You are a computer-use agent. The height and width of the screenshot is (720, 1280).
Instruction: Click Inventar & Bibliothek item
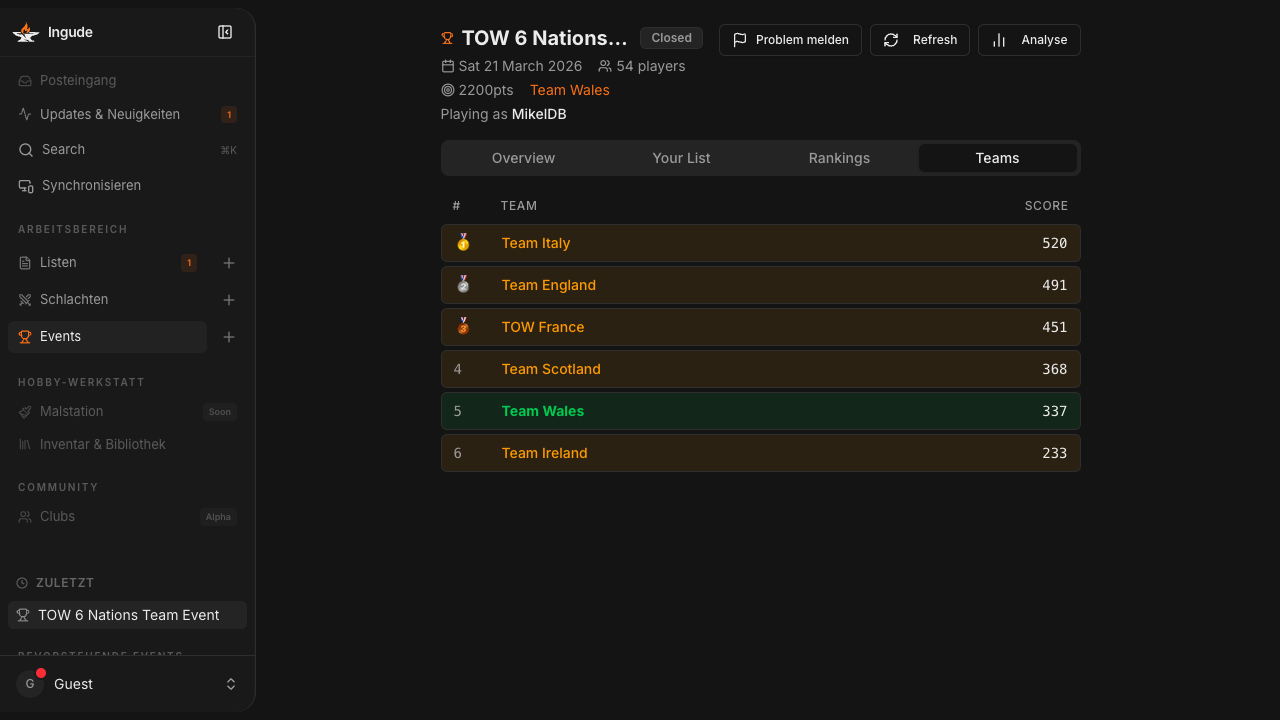point(127,444)
